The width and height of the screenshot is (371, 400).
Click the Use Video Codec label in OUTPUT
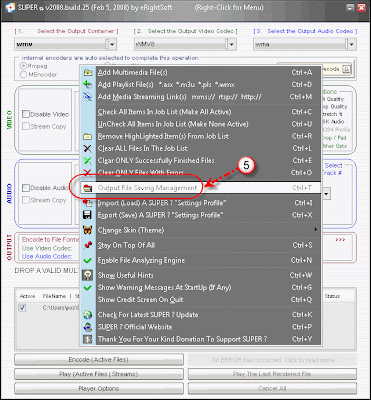(x=47, y=248)
